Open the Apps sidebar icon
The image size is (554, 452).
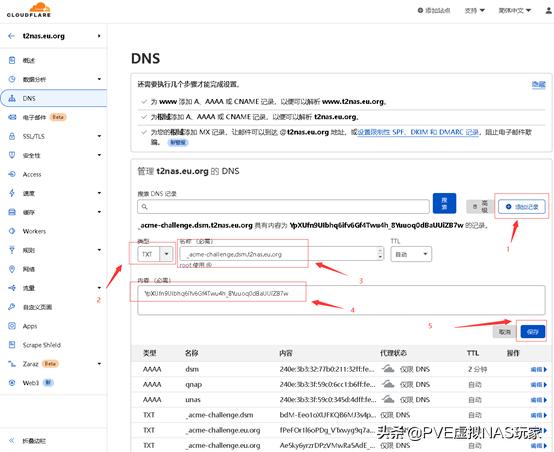coord(12,326)
